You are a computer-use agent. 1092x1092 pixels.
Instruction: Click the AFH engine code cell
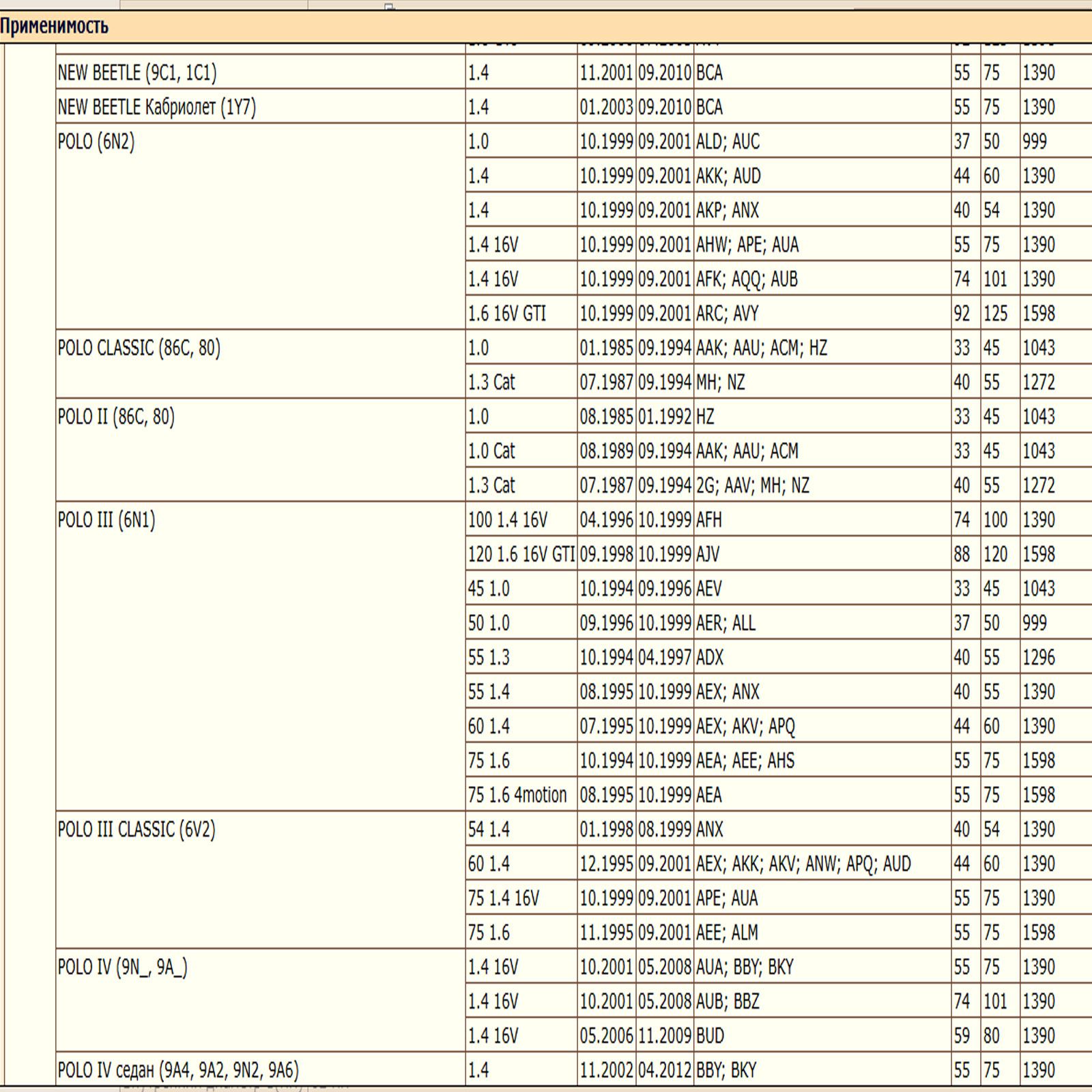coord(708,520)
